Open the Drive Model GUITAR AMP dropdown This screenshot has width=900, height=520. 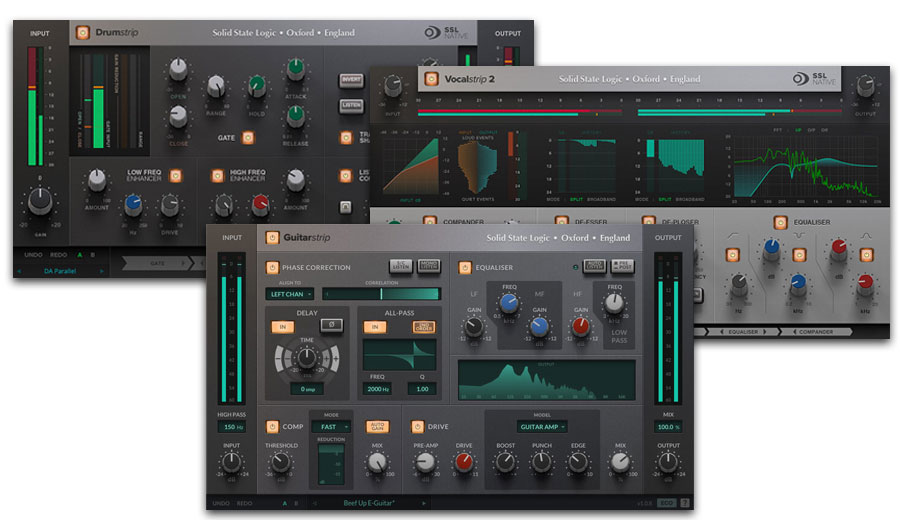click(542, 426)
